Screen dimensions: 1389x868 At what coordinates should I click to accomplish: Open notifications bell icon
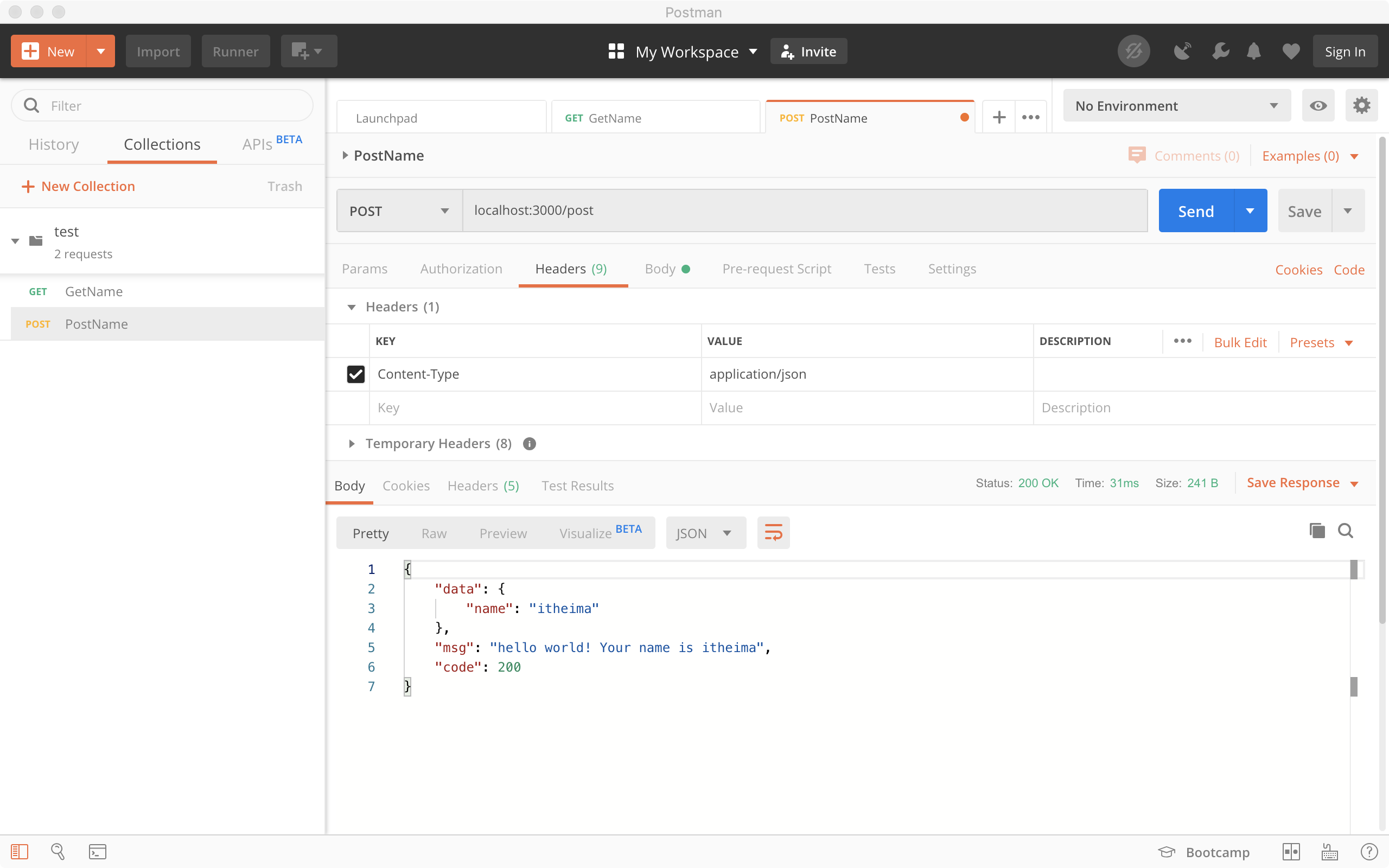(x=1253, y=52)
